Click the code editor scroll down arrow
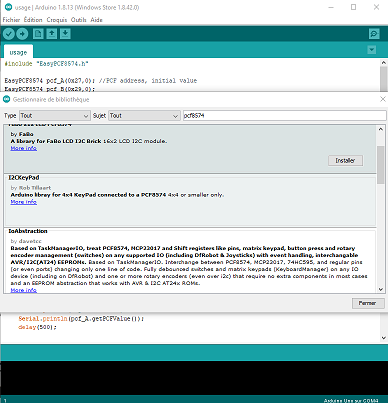This screenshot has width=388, height=403. point(384,338)
